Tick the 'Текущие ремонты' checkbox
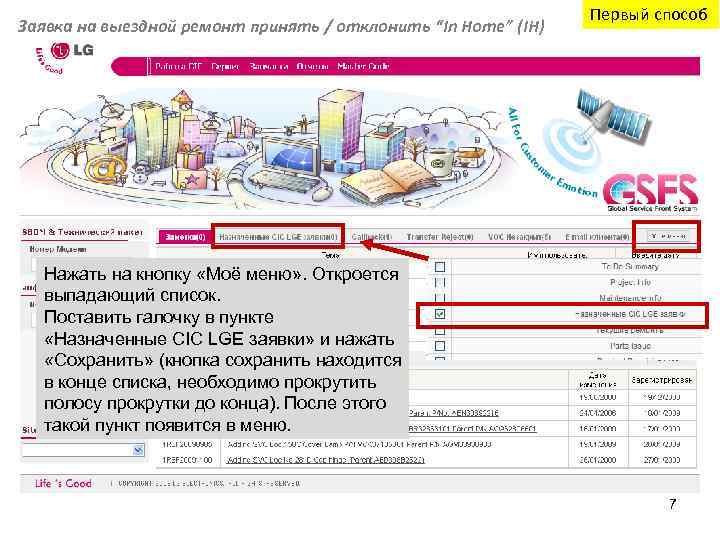Viewport: 720px width, 540px height. [440, 331]
